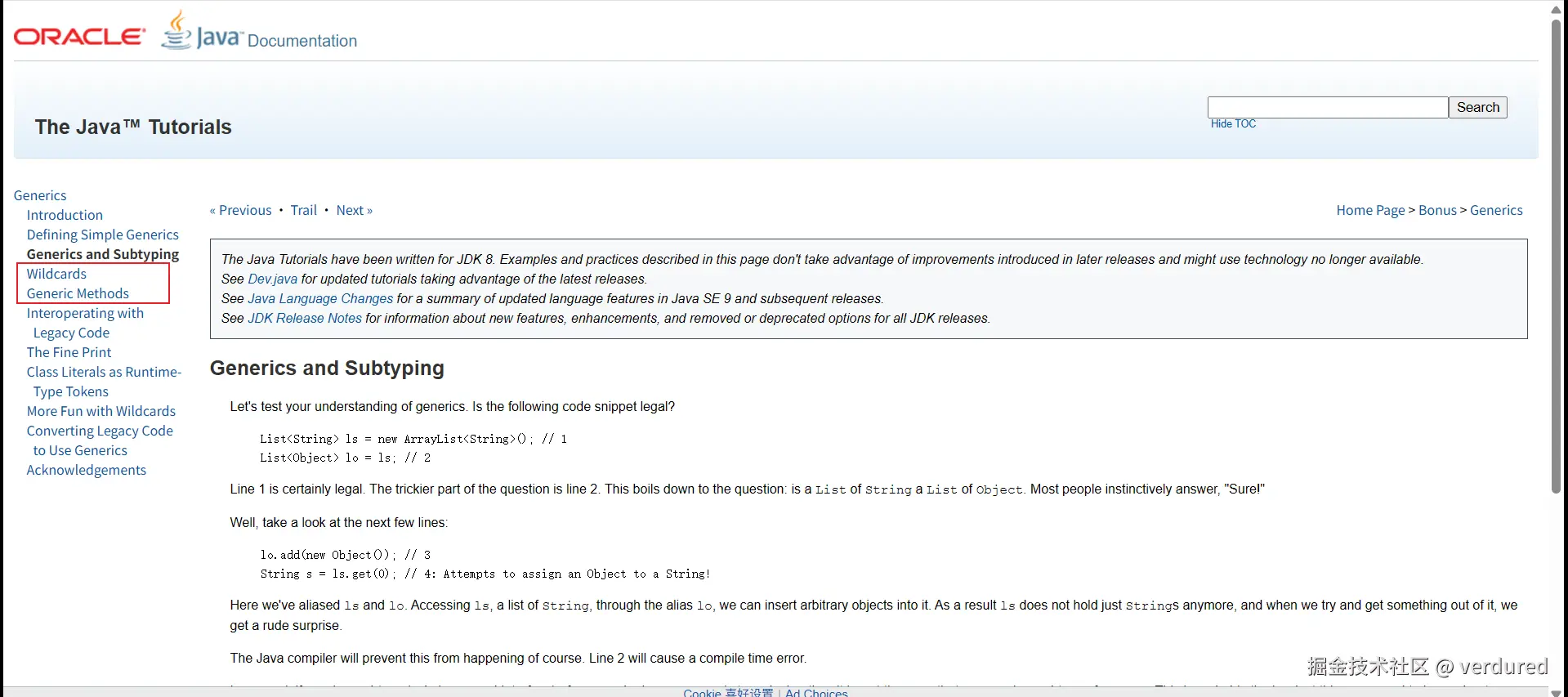
Task: Click the Oracle logo
Action: [x=79, y=37]
